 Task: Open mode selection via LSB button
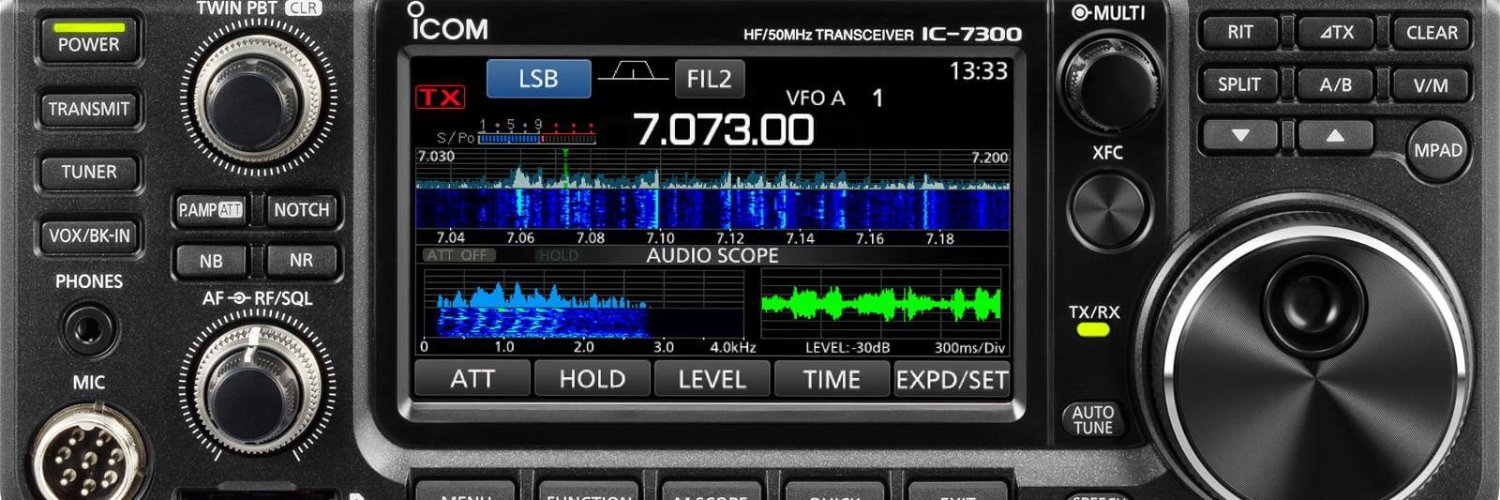pos(538,79)
